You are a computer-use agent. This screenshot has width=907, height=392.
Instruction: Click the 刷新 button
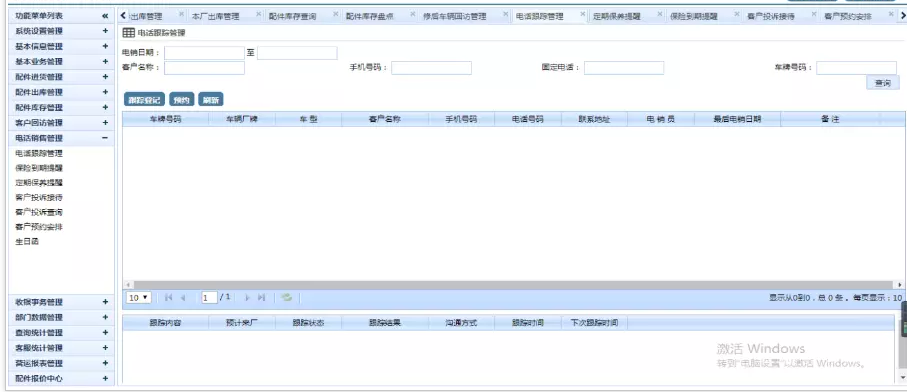pos(211,99)
